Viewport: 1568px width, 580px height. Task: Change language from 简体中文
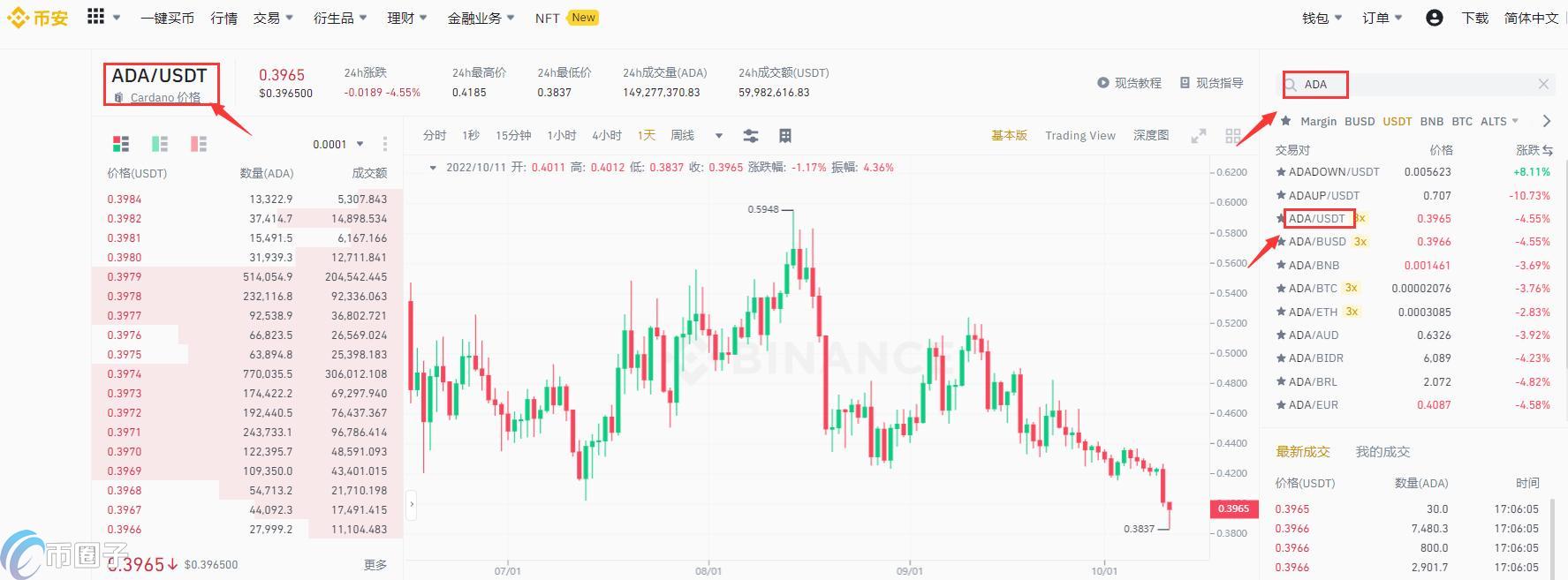coord(1532,18)
